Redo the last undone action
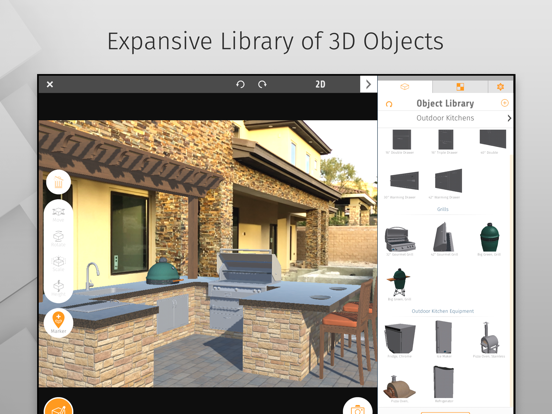552x414 pixels. (x=262, y=84)
